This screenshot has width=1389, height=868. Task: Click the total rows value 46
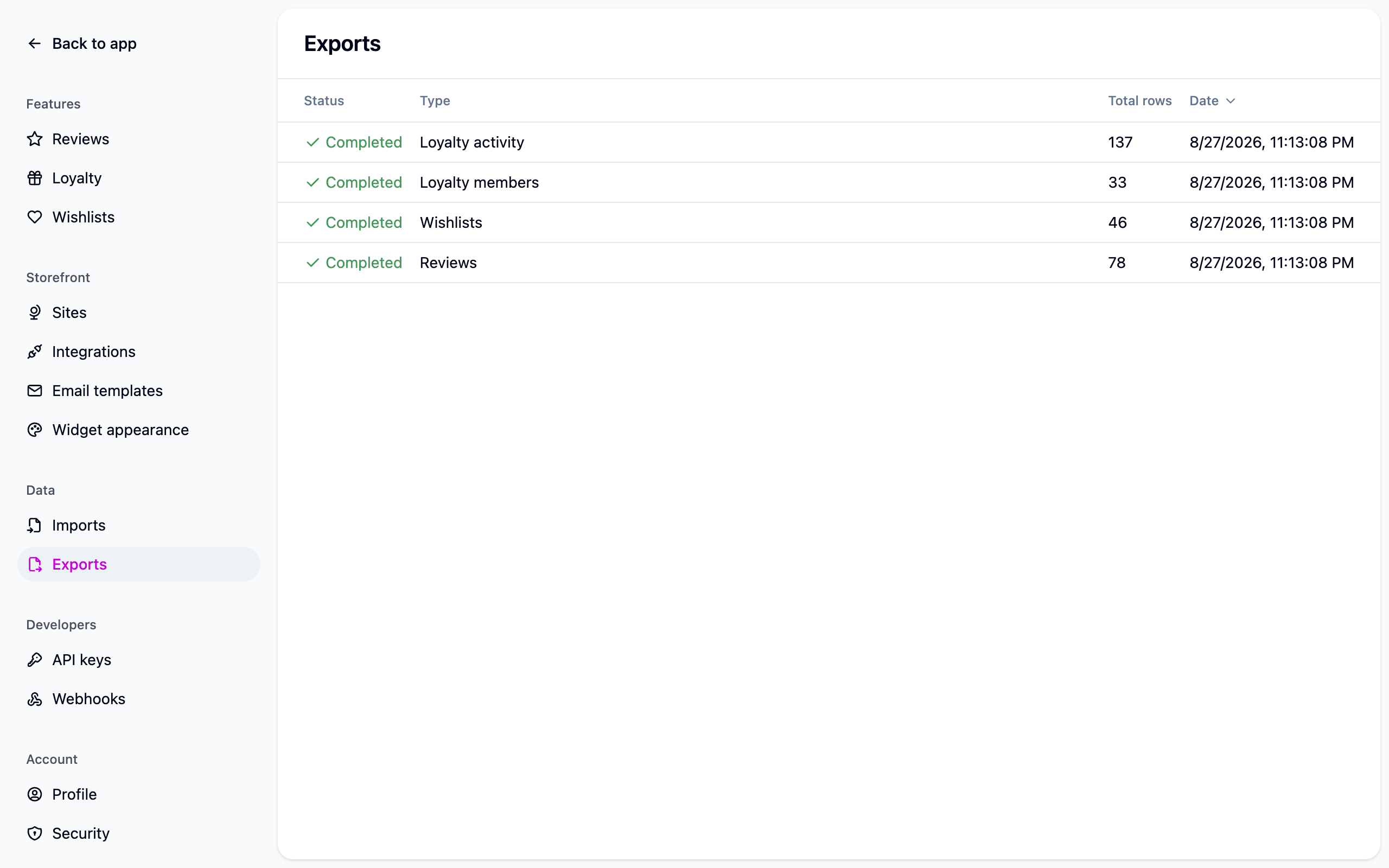[x=1117, y=223]
